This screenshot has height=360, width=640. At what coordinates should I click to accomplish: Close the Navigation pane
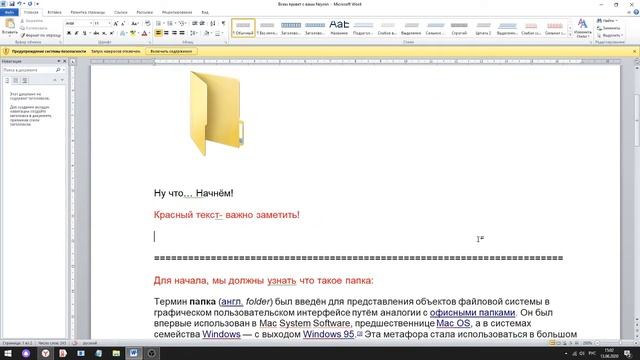point(64,61)
